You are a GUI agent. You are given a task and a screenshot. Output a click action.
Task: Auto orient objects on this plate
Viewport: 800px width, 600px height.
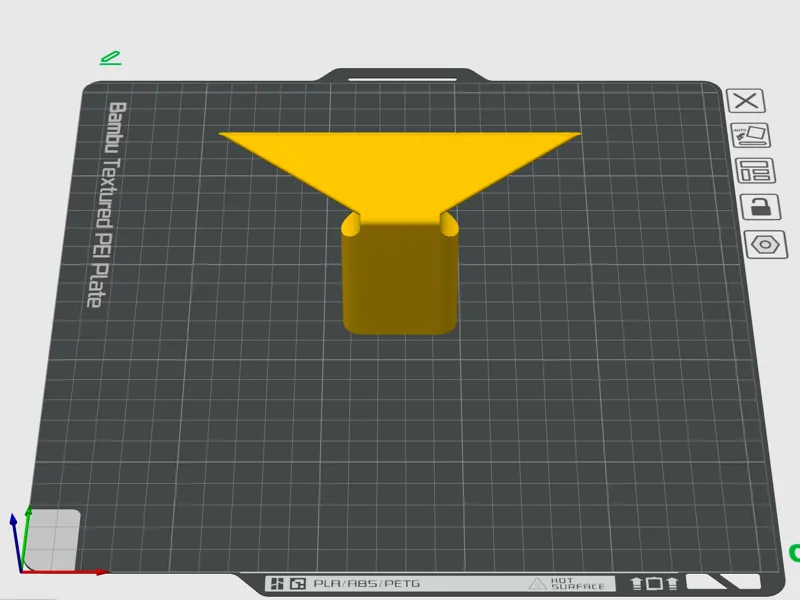pyautogui.click(x=749, y=135)
